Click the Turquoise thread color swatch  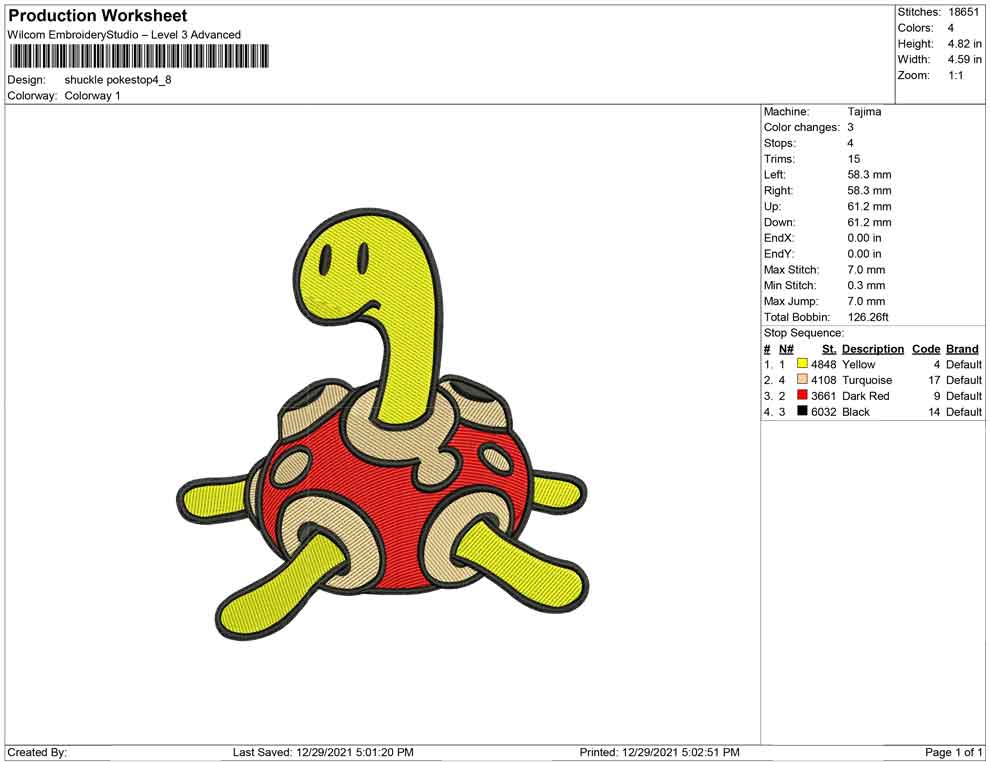click(x=802, y=379)
